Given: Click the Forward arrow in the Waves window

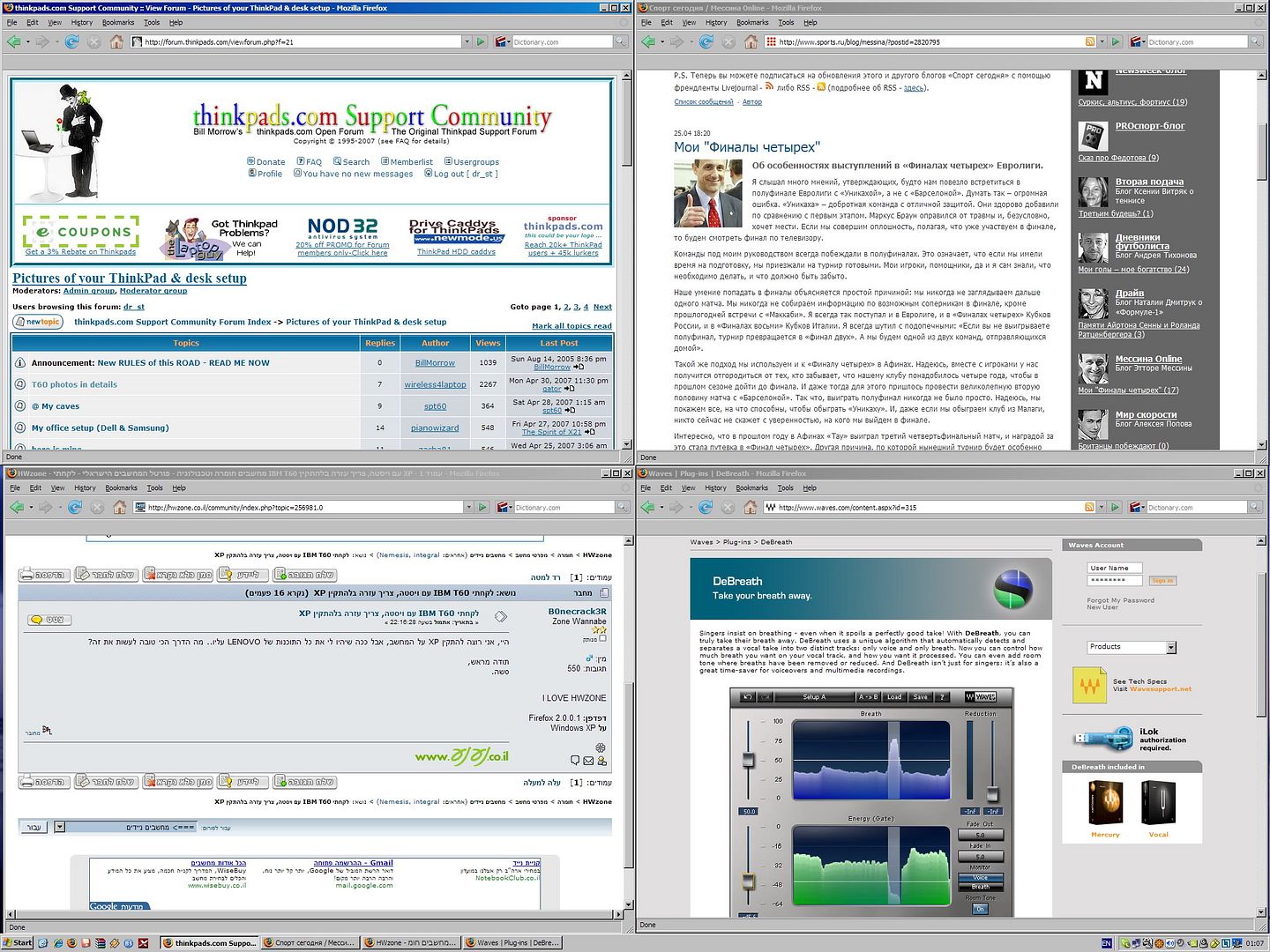Looking at the screenshot, I should (676, 507).
